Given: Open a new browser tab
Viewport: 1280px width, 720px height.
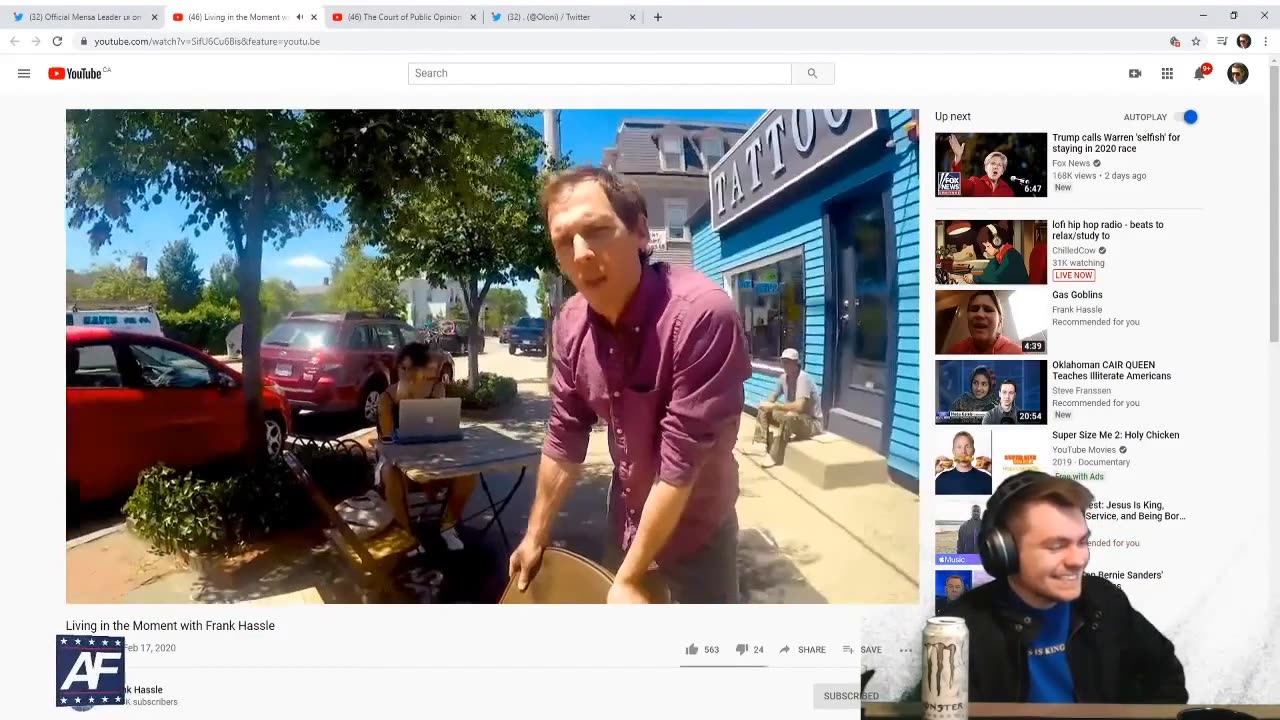Looking at the screenshot, I should (657, 17).
